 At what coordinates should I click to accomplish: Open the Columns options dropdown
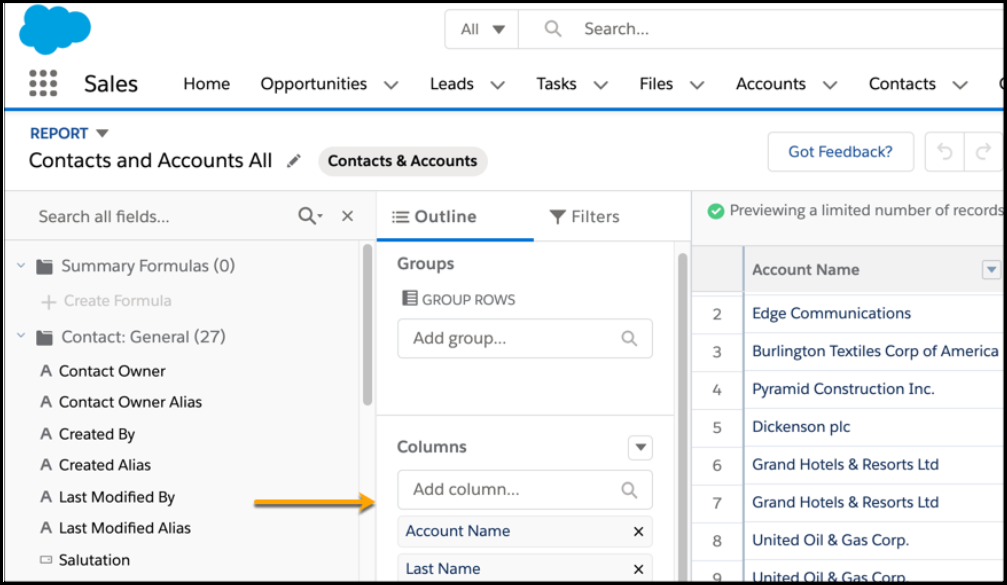[640, 447]
